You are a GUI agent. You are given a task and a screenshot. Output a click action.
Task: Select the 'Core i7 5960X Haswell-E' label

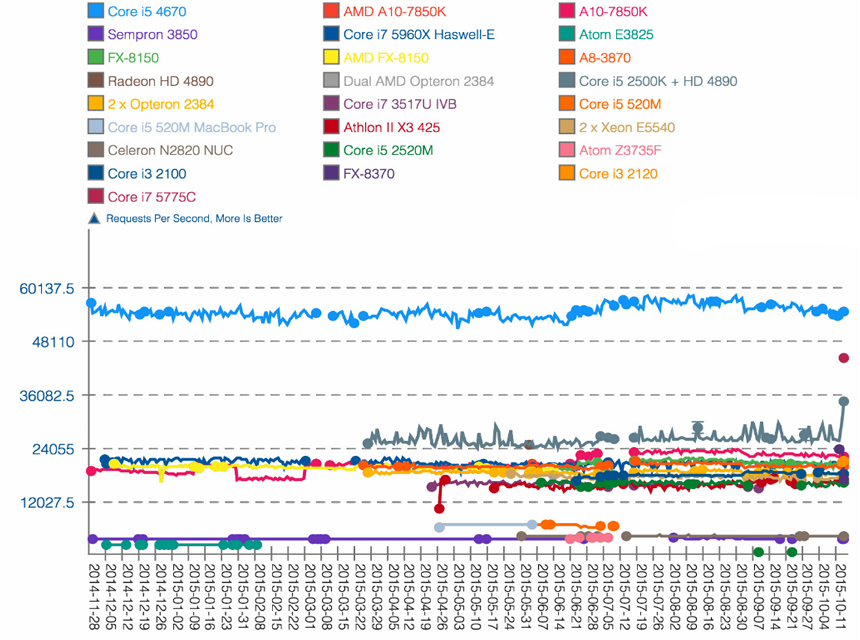419,35
